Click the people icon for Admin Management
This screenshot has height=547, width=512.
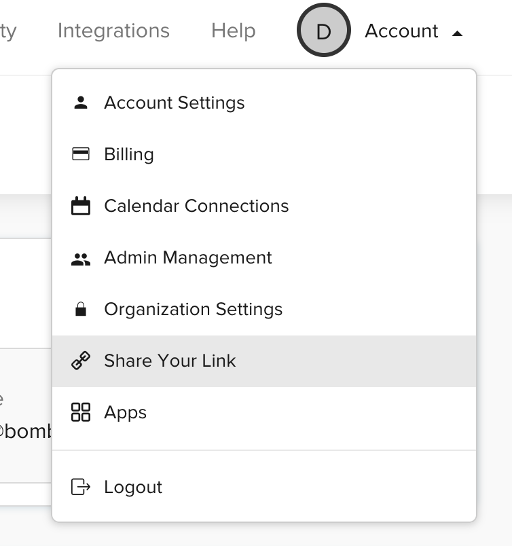tap(81, 260)
